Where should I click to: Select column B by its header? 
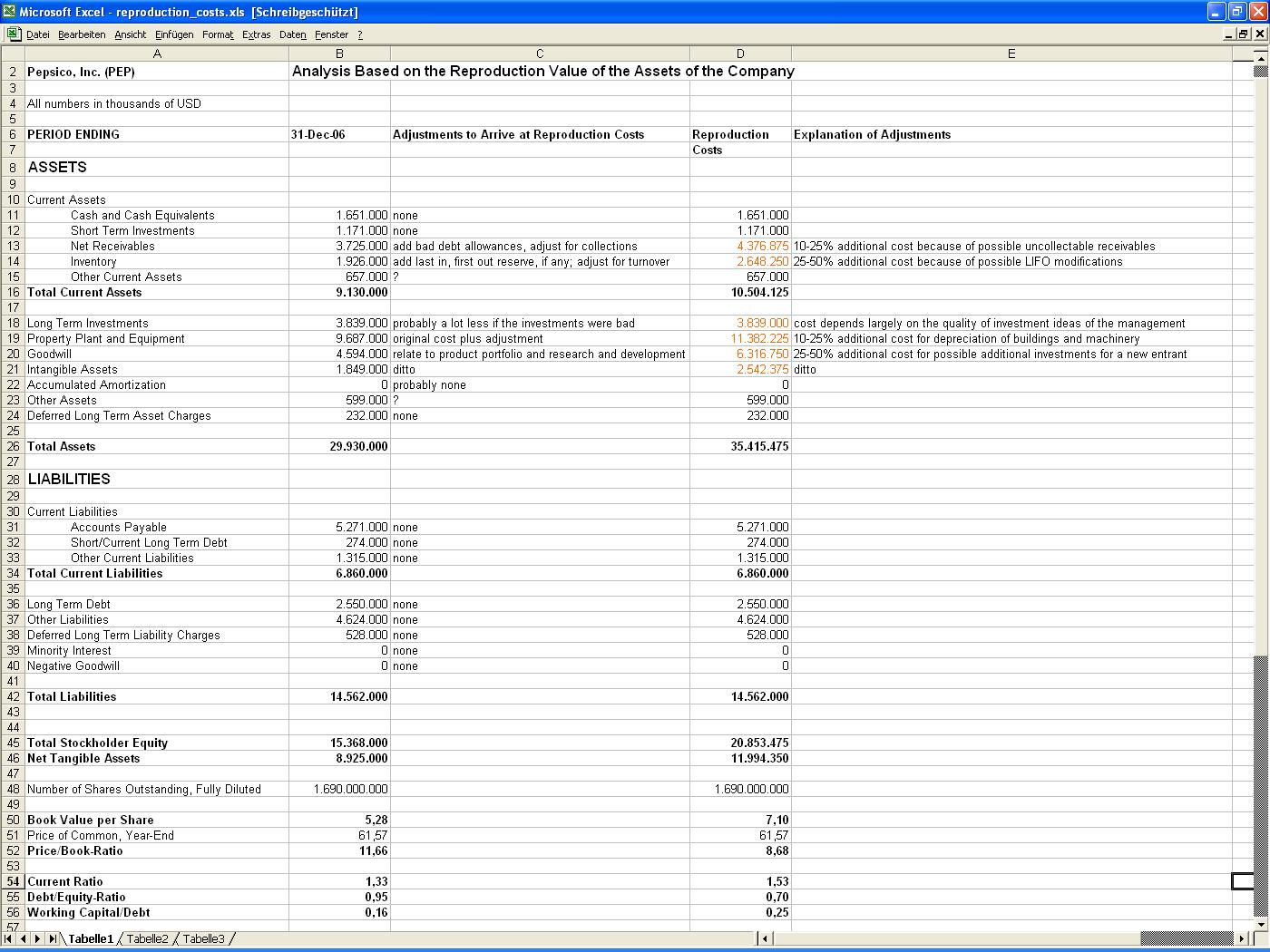click(339, 53)
